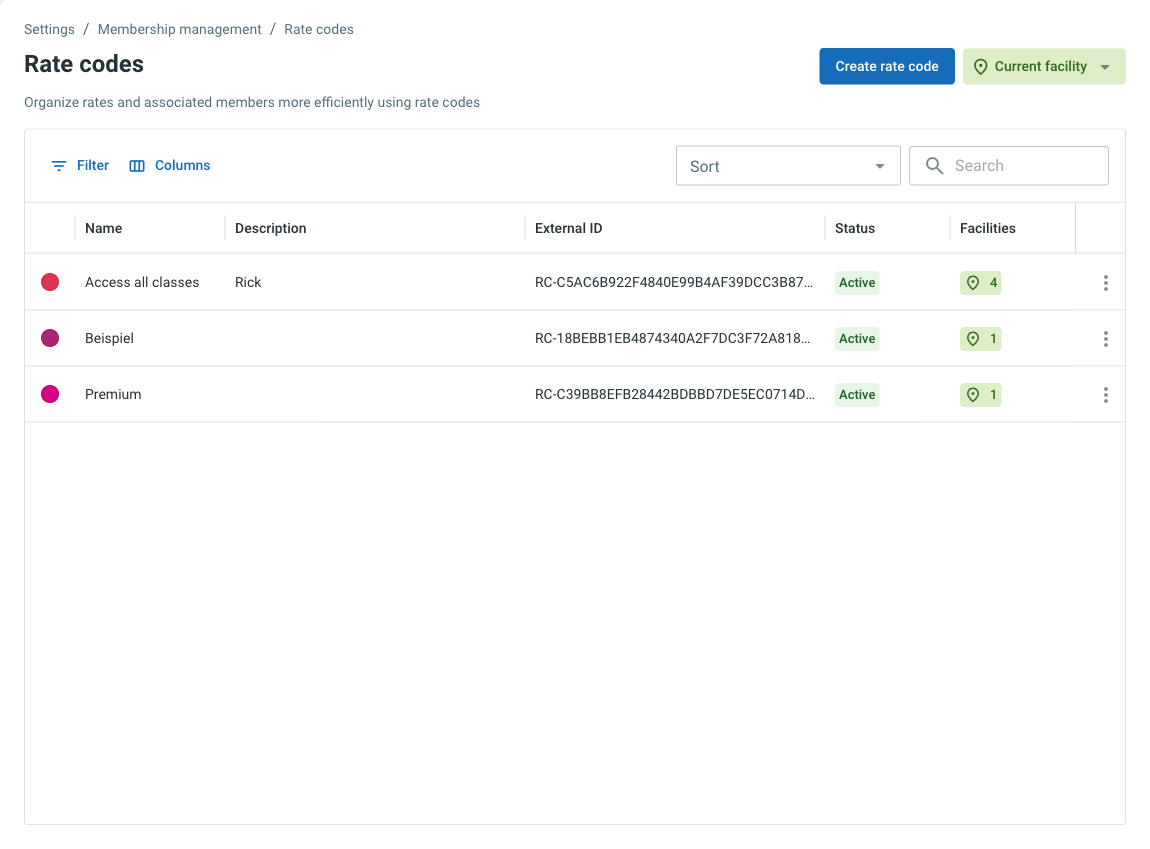The height and width of the screenshot is (849, 1150).
Task: Click Active status in Beispiel row
Action: click(x=857, y=339)
